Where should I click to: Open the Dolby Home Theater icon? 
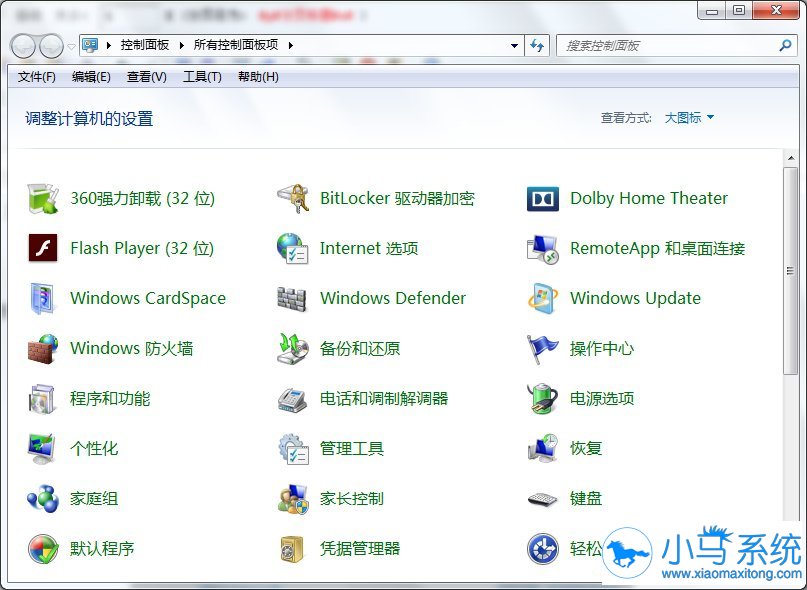(542, 199)
